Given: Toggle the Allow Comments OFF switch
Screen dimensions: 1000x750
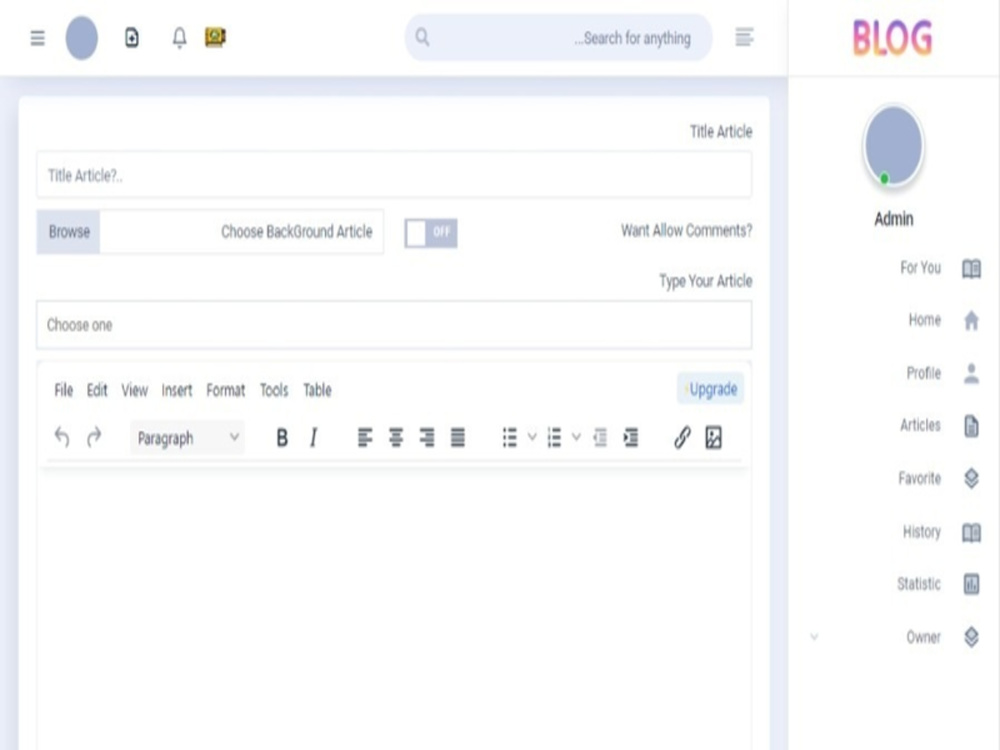Looking at the screenshot, I should [x=431, y=233].
